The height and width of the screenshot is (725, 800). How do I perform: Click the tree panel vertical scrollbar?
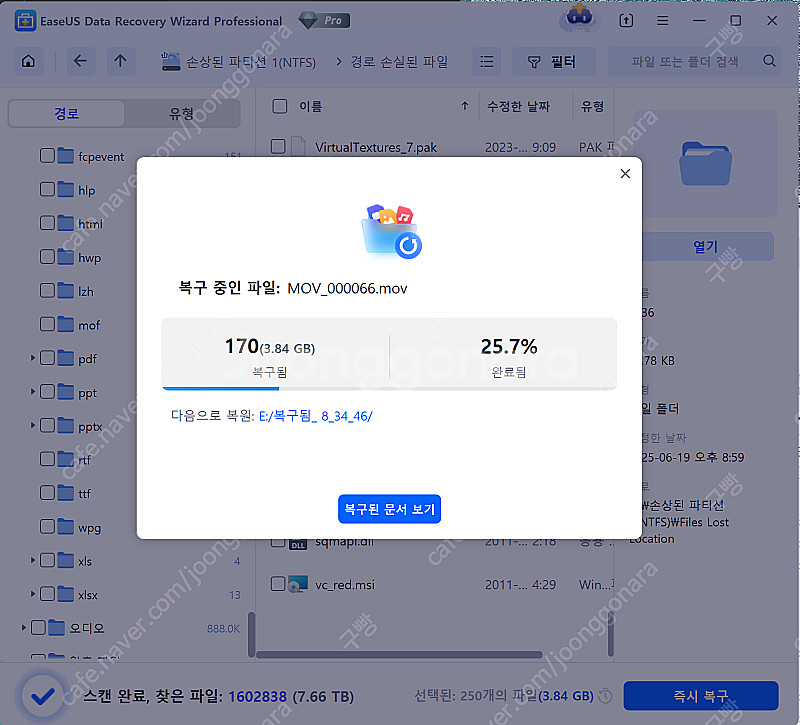pyautogui.click(x=251, y=635)
